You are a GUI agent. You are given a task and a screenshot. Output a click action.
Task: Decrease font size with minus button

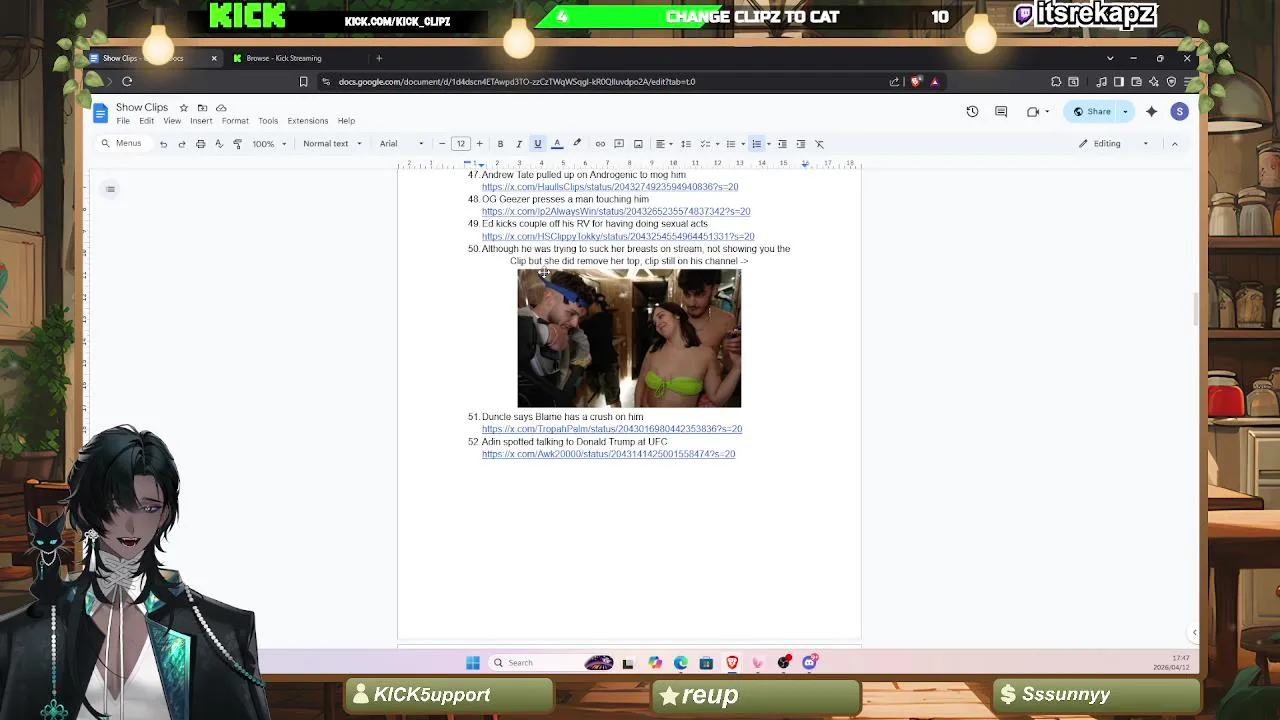click(x=442, y=144)
